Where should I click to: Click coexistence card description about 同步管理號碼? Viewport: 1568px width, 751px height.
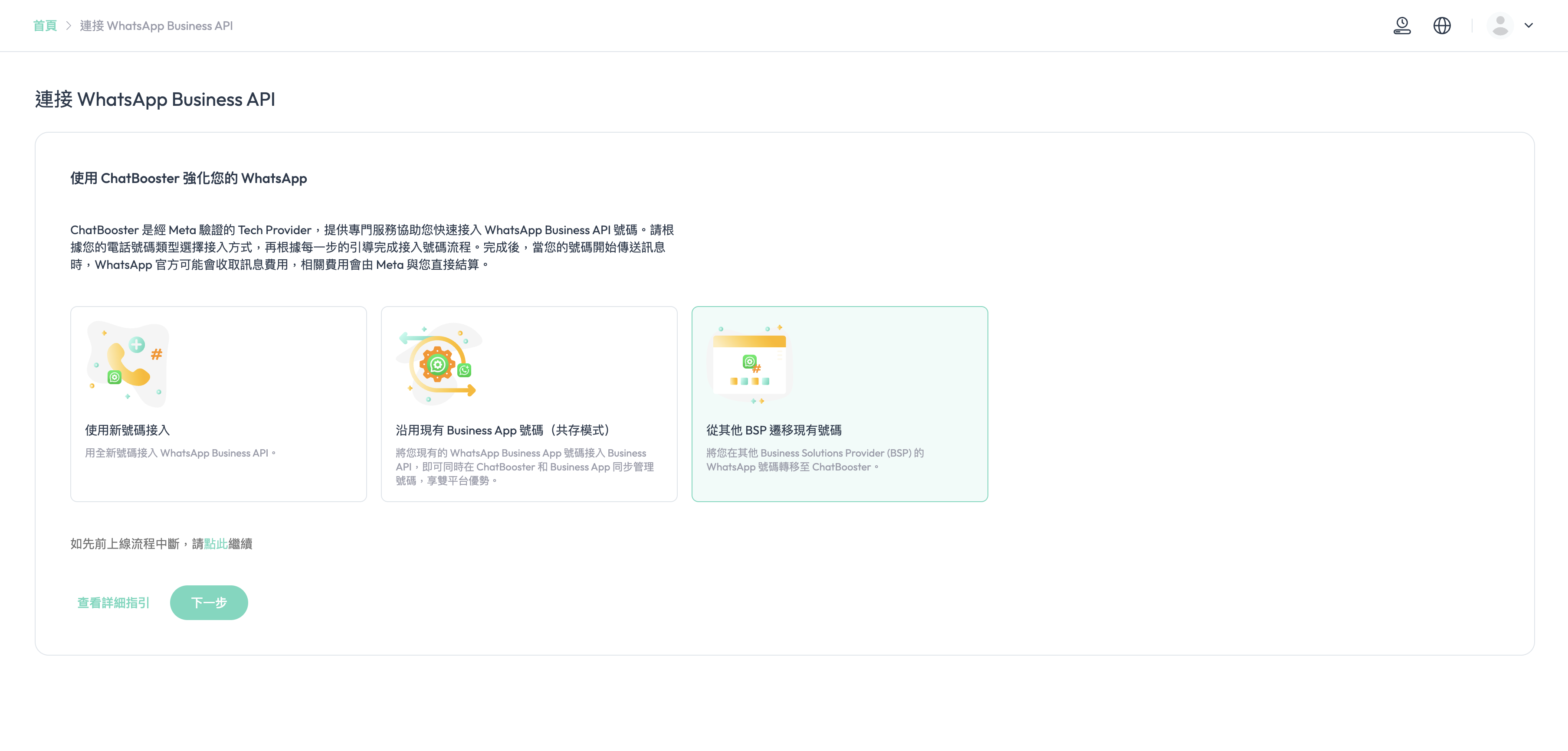click(x=525, y=467)
